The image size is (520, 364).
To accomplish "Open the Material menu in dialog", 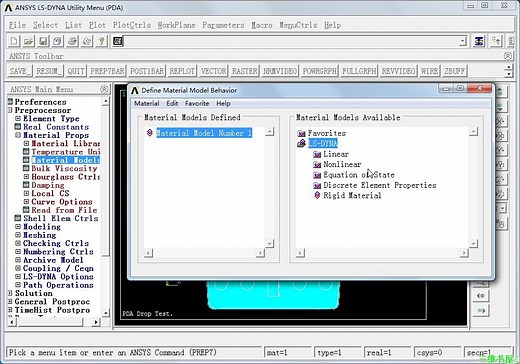I will (x=147, y=103).
